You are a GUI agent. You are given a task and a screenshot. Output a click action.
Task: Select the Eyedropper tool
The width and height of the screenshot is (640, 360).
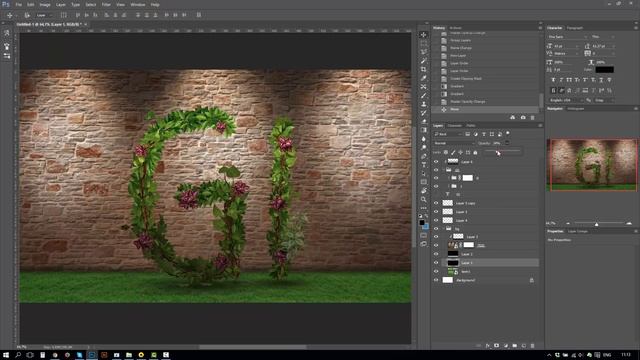click(x=424, y=78)
